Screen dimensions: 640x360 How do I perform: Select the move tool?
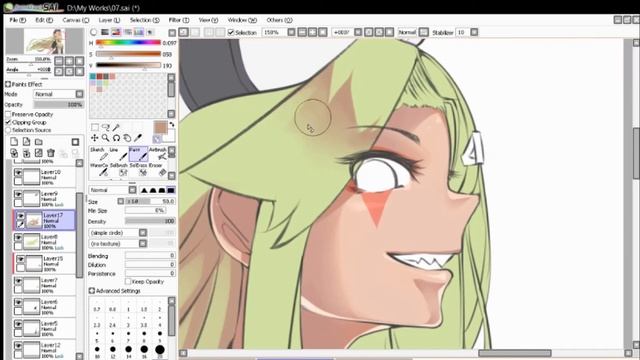[x=95, y=138]
